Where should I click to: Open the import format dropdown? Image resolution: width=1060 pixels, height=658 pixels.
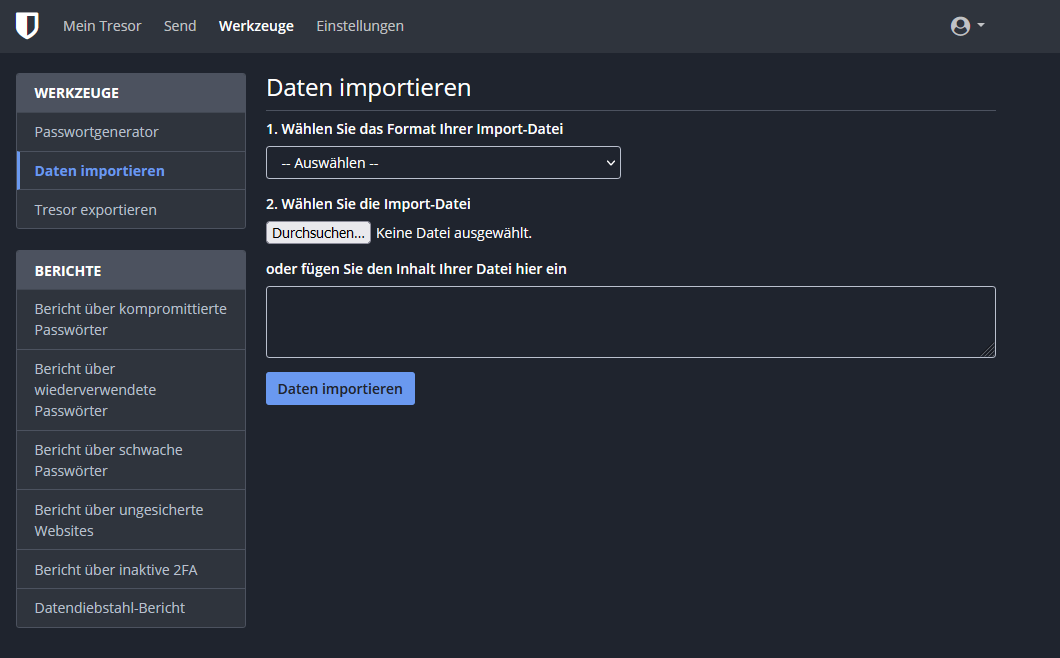point(443,163)
